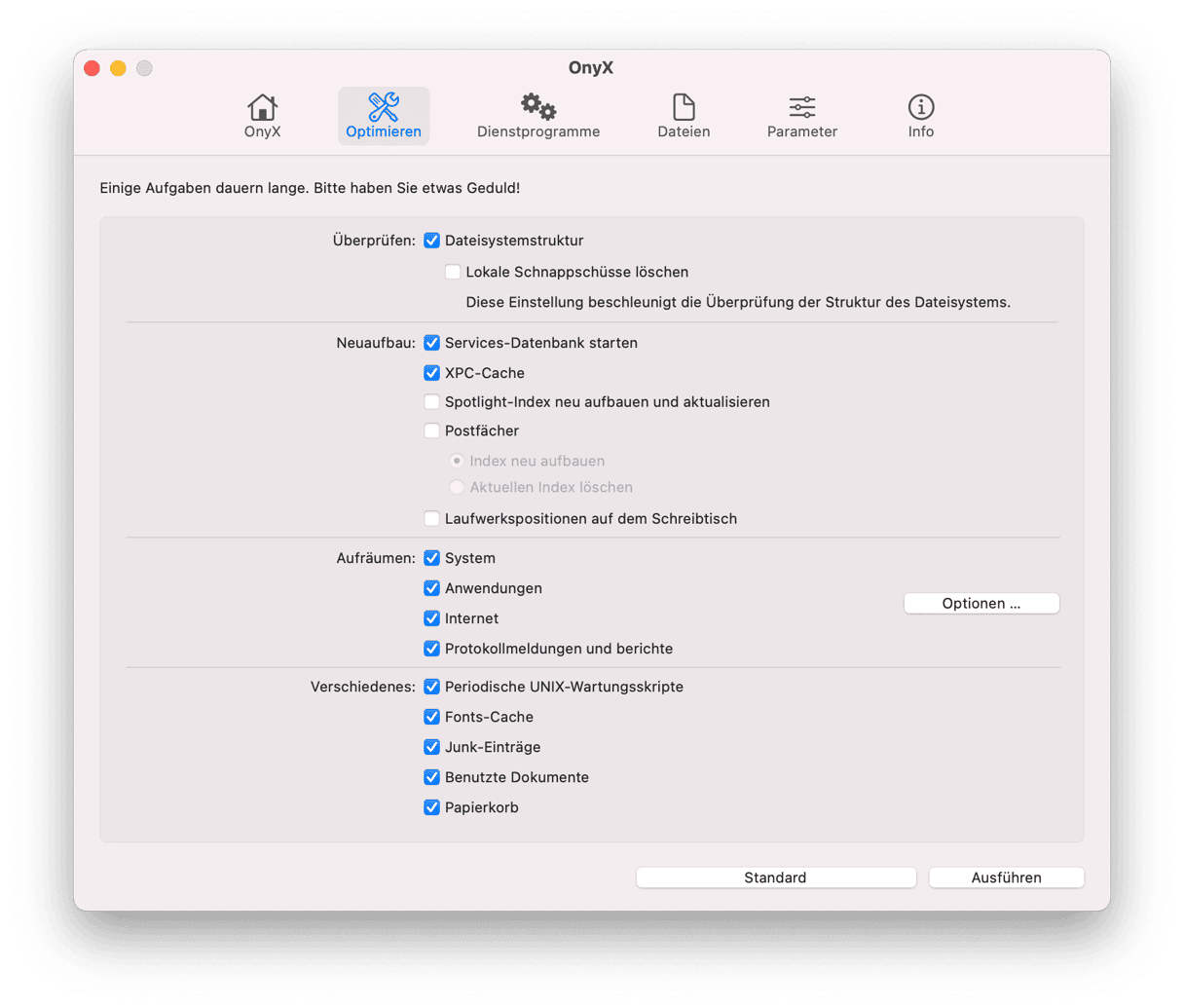Uncheck the System cleanup checkbox
Screen dimensions: 1184x1008
[x=432, y=558]
